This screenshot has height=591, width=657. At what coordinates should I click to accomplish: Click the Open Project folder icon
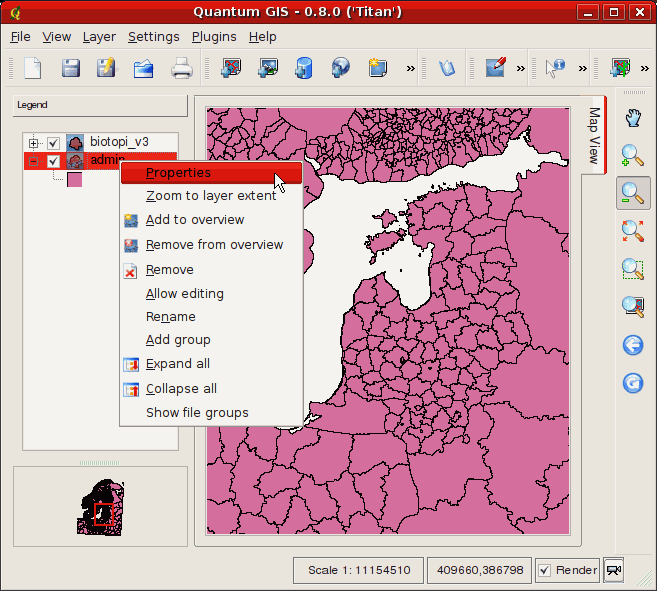[143, 68]
